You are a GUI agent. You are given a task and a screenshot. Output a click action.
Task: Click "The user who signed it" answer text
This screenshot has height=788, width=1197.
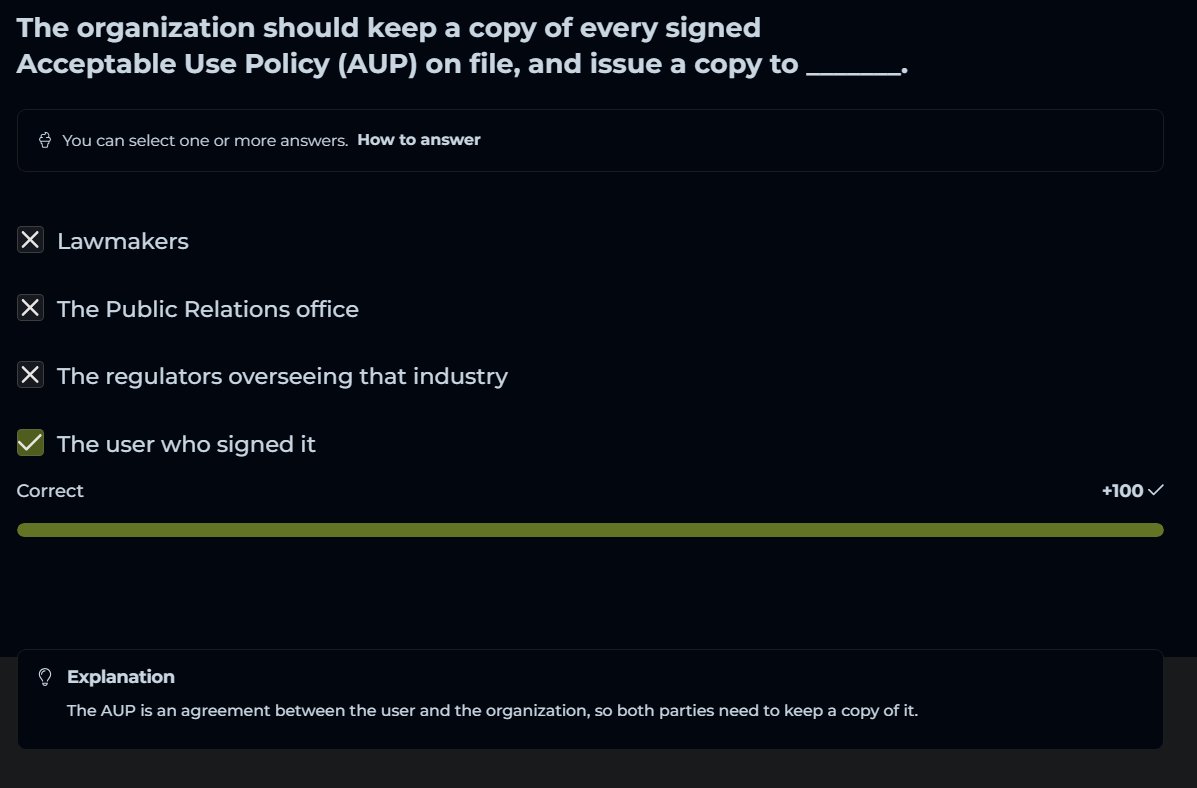(186, 445)
